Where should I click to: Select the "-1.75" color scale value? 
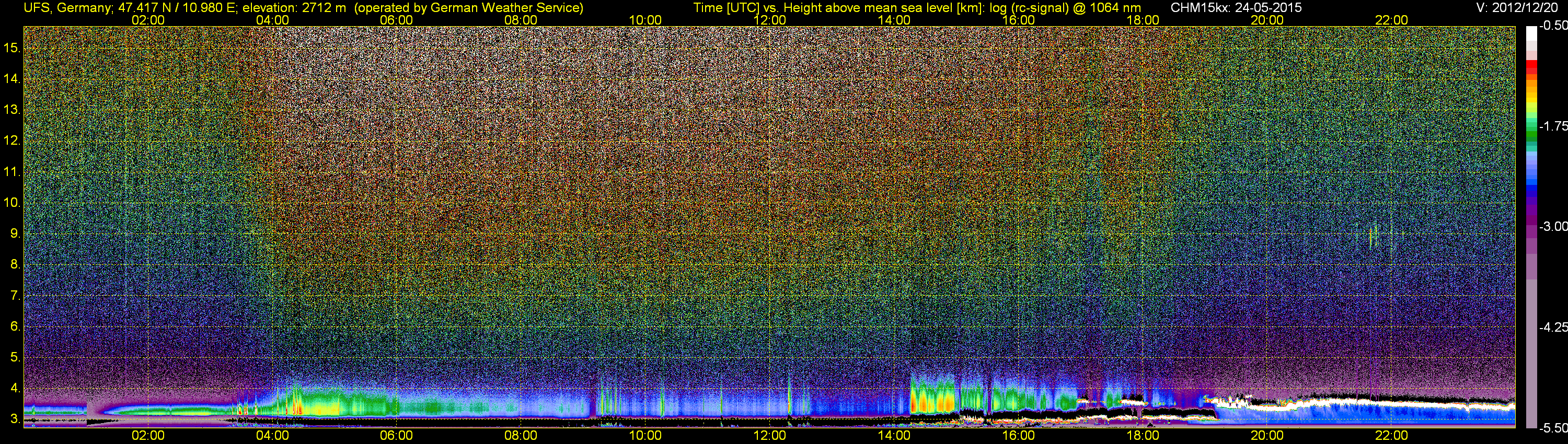(1553, 126)
